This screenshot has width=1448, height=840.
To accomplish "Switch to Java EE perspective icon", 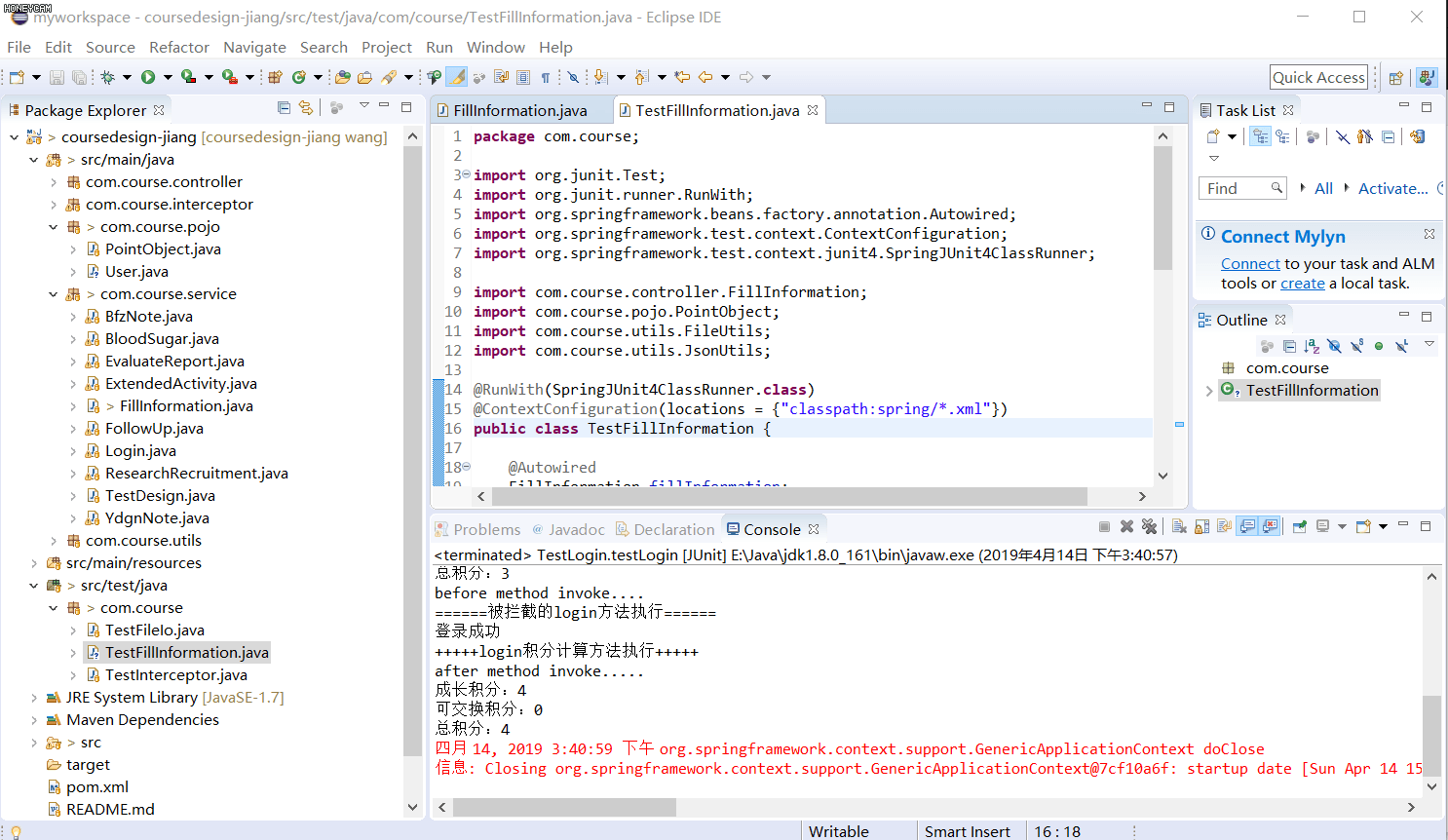I will coord(1427,78).
